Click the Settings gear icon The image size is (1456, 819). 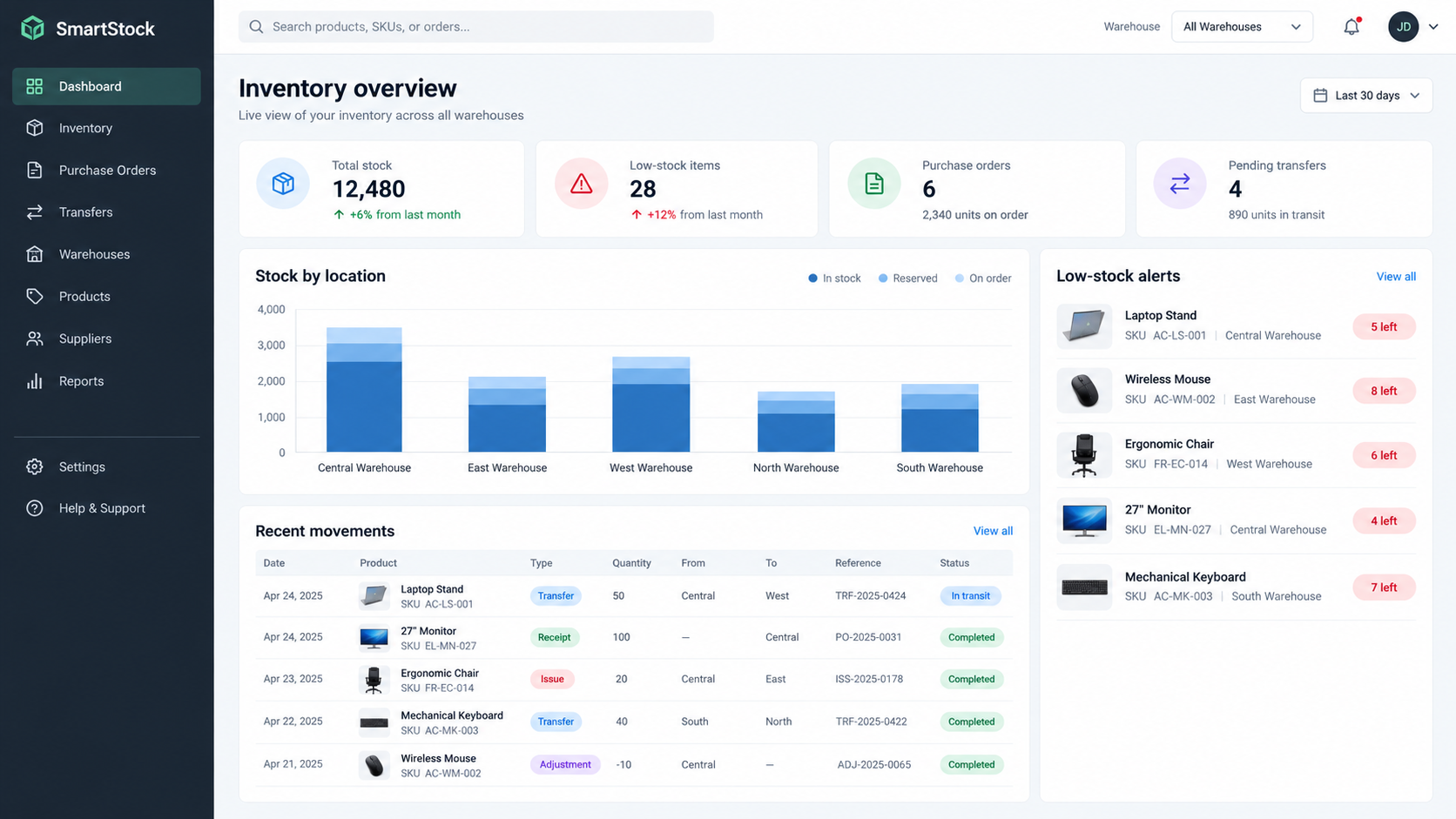click(x=35, y=467)
